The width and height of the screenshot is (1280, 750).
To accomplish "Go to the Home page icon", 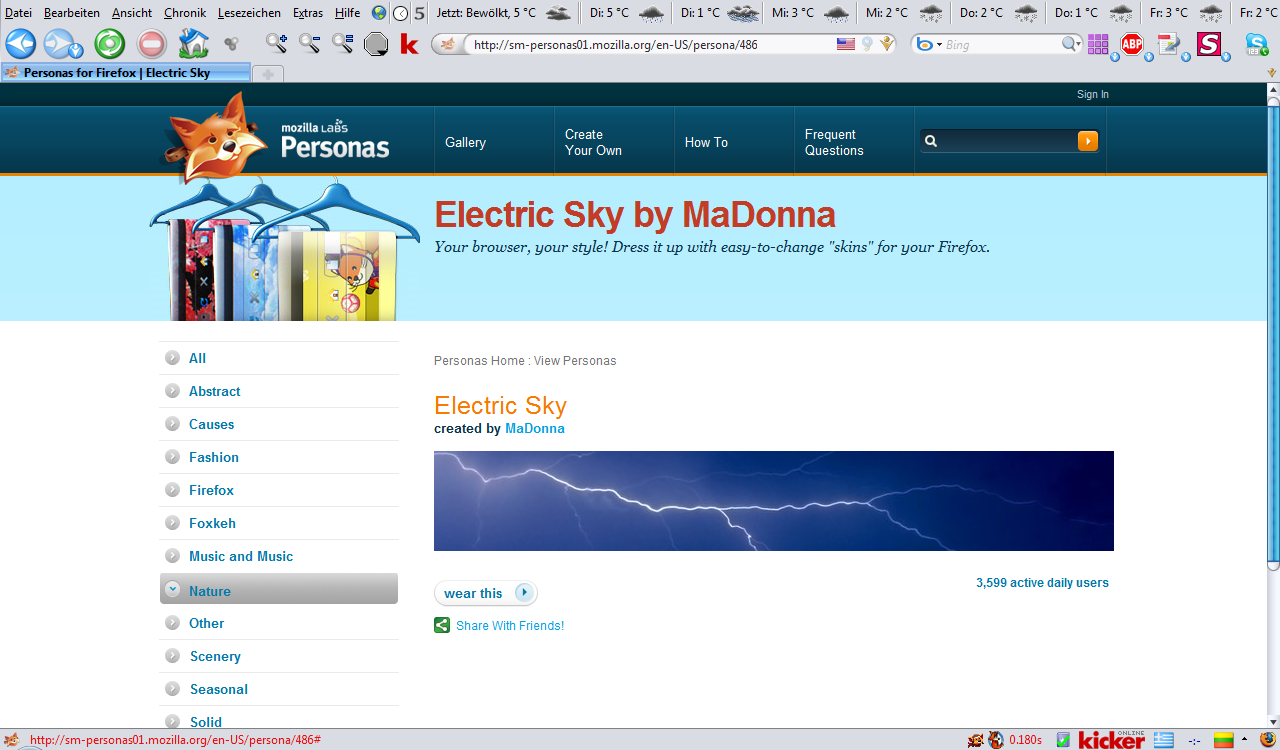I will pyautogui.click(x=194, y=44).
